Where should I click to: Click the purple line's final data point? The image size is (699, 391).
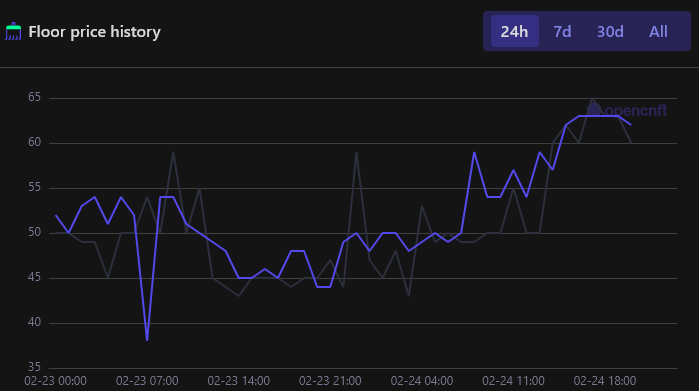tap(630, 125)
